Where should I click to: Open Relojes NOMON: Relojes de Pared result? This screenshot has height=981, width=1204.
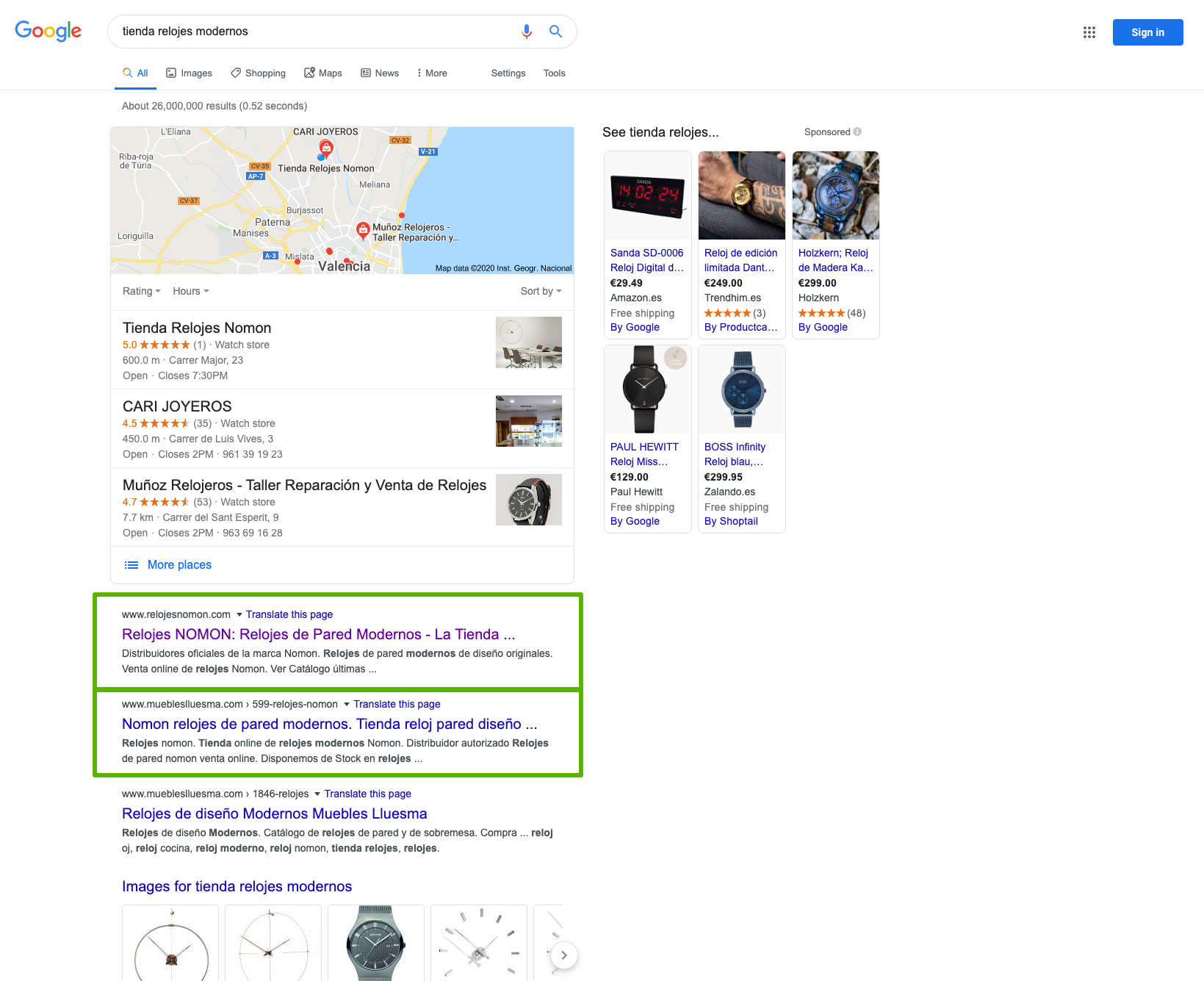pyautogui.click(x=319, y=635)
